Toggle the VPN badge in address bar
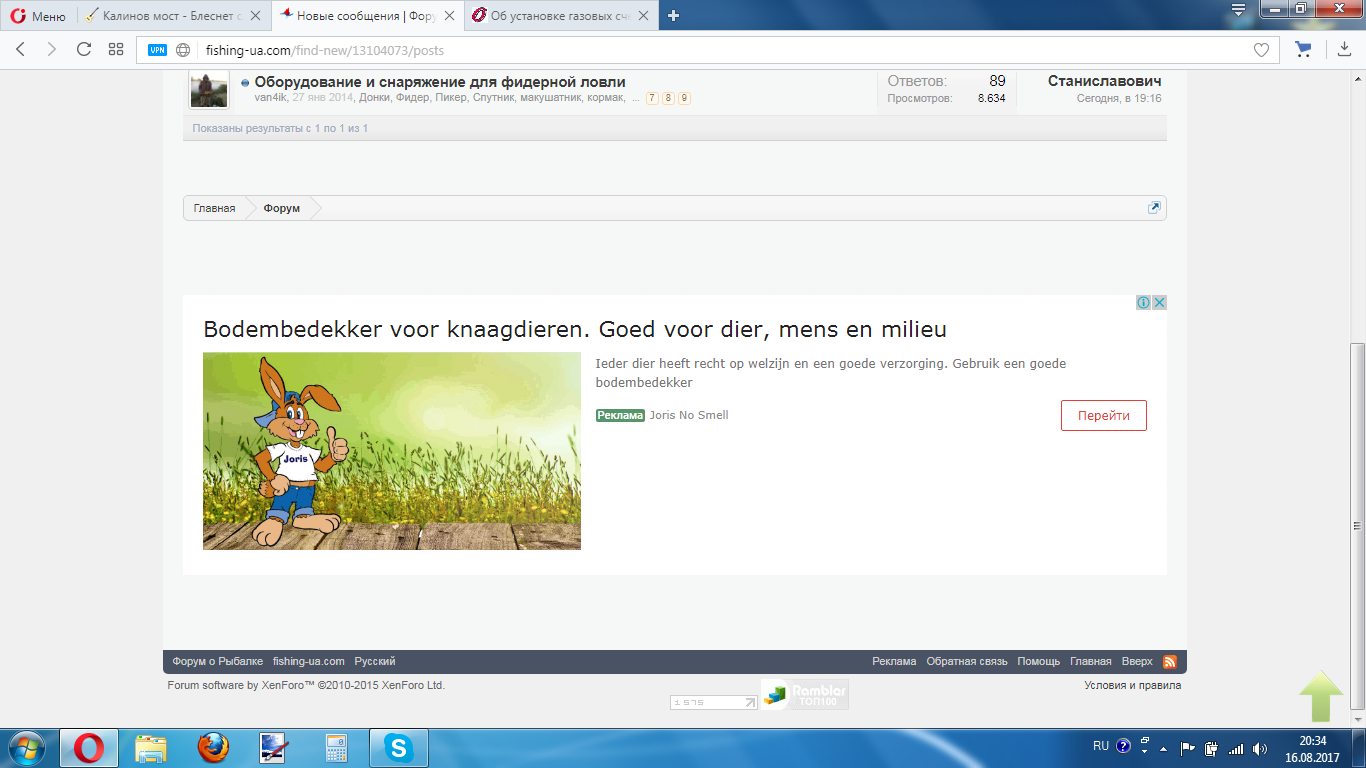 pyautogui.click(x=157, y=50)
